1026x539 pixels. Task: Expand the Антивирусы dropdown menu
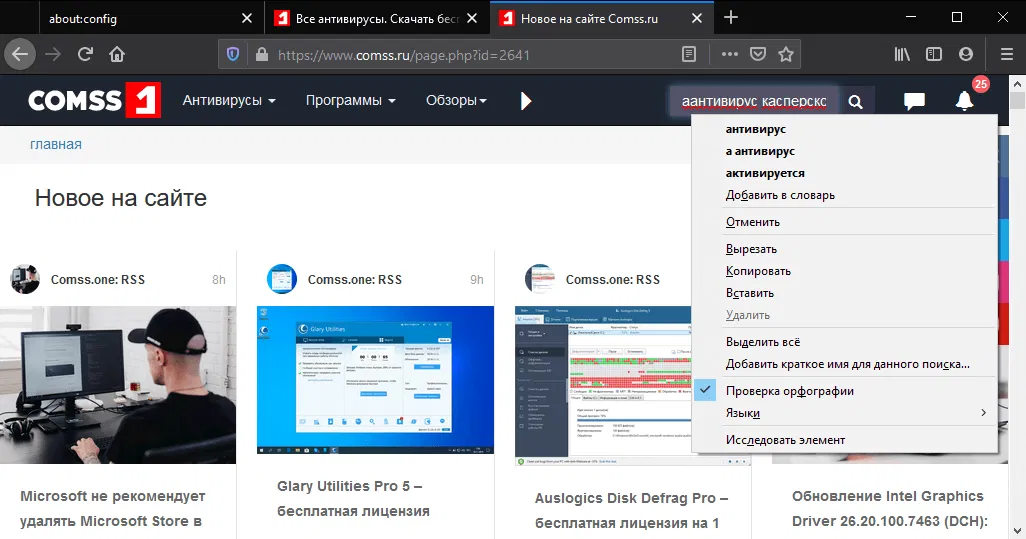[229, 101]
